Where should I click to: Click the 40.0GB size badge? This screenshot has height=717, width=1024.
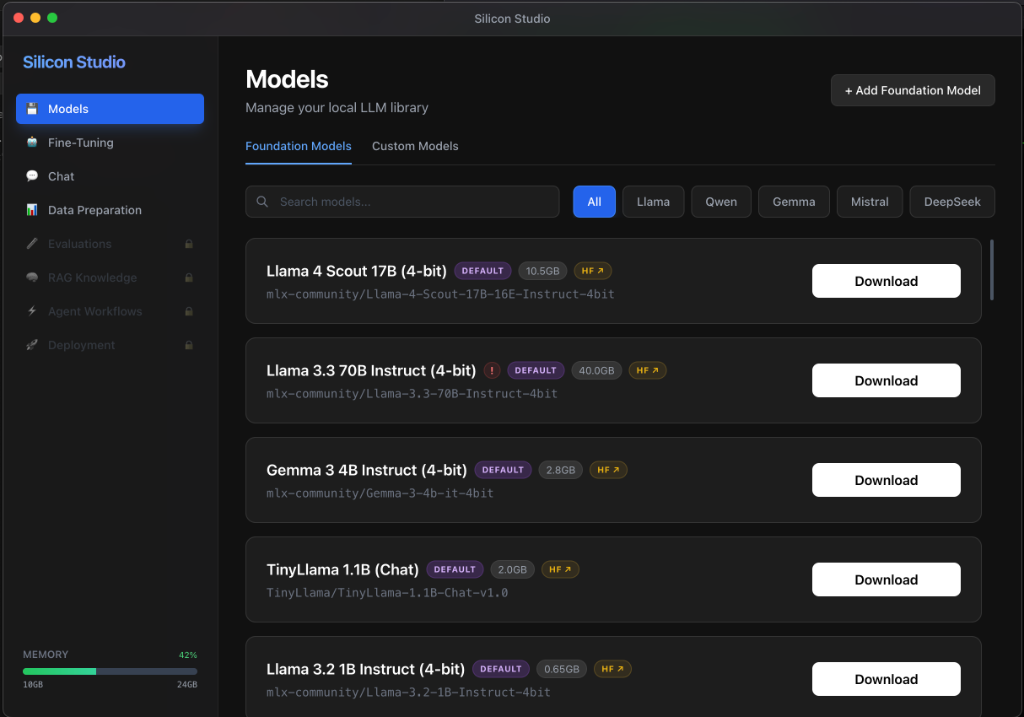(x=596, y=370)
